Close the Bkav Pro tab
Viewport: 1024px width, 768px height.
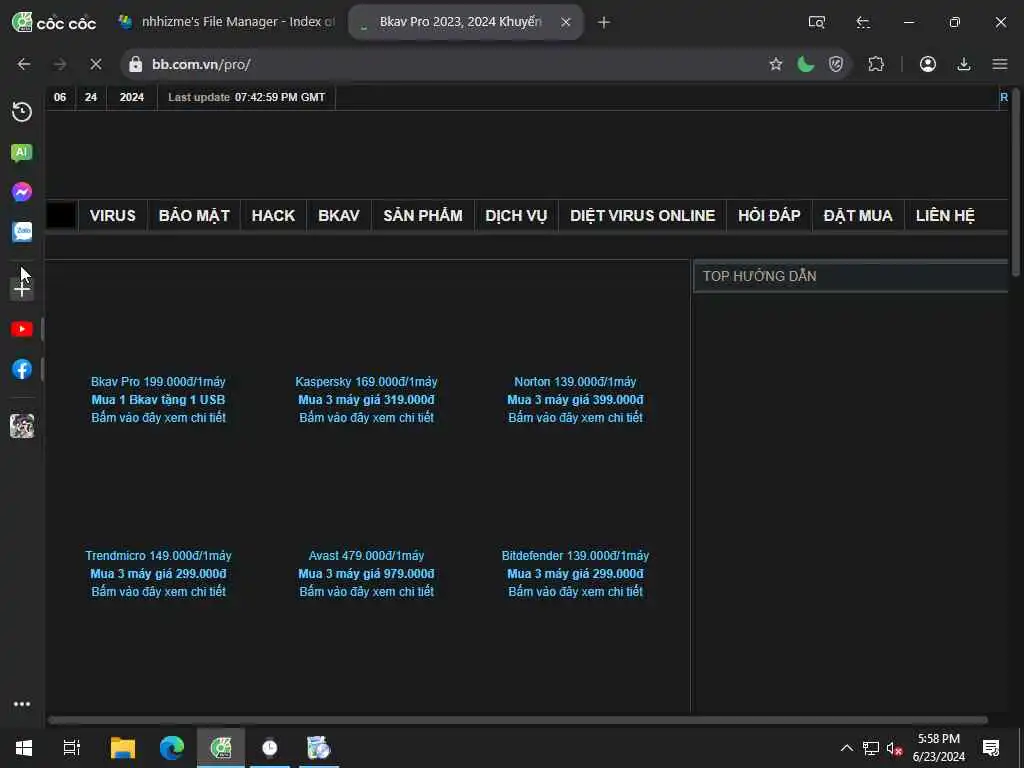[566, 22]
